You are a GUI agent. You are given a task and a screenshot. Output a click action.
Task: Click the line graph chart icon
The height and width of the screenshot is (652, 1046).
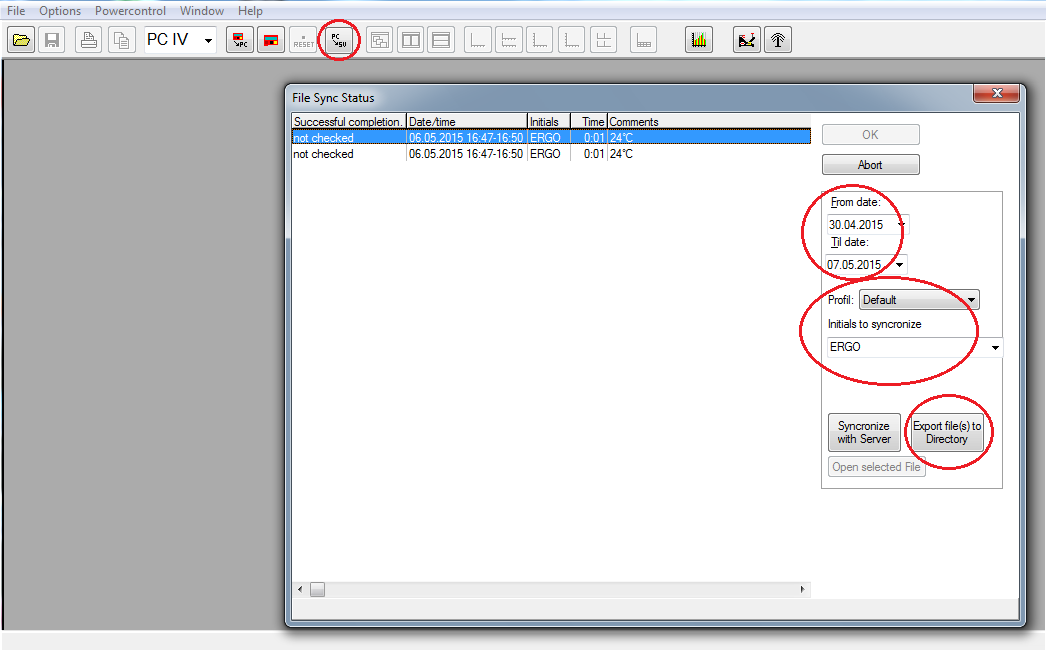pyautogui.click(x=746, y=40)
